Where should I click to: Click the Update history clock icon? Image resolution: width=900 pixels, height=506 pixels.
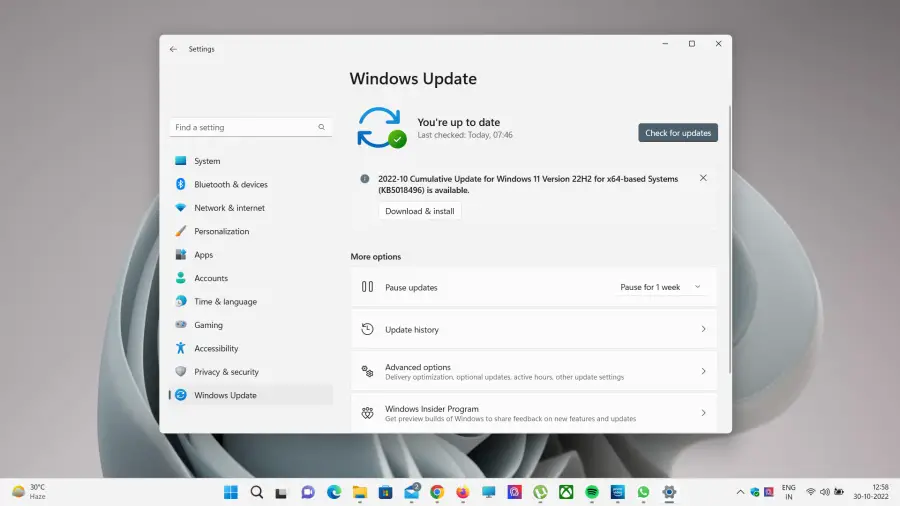[367, 329]
